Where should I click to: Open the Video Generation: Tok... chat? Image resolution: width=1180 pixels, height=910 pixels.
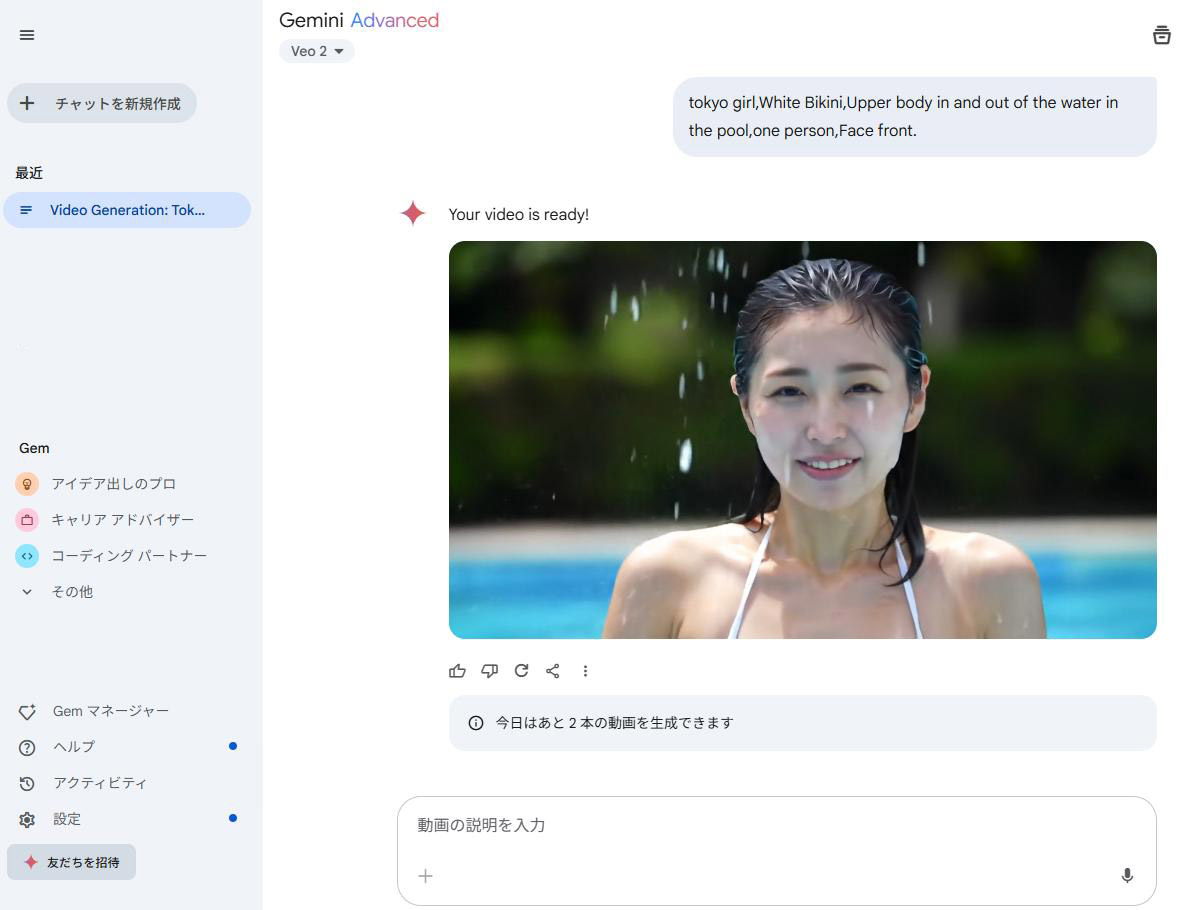(x=127, y=210)
